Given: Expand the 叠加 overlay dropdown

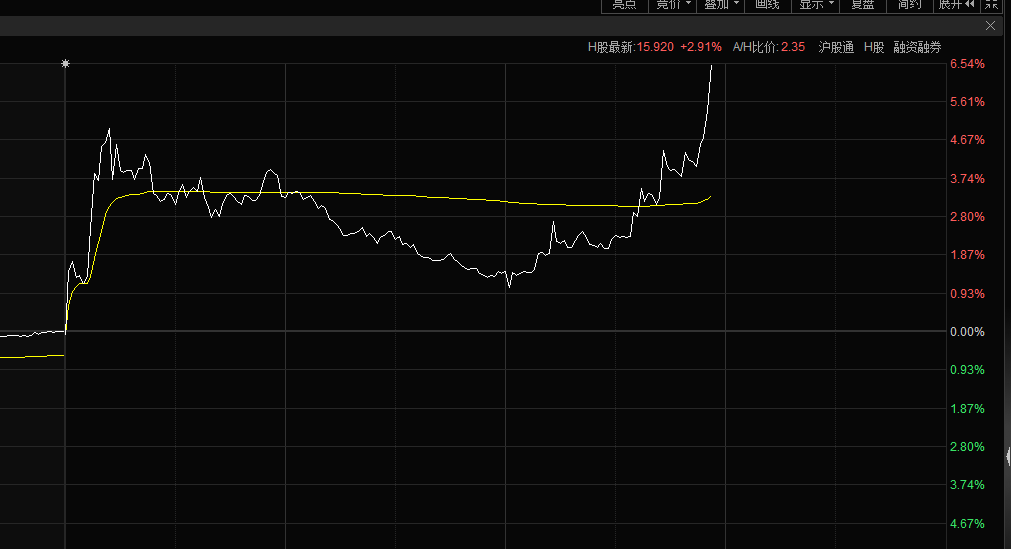Looking at the screenshot, I should [x=721, y=5].
